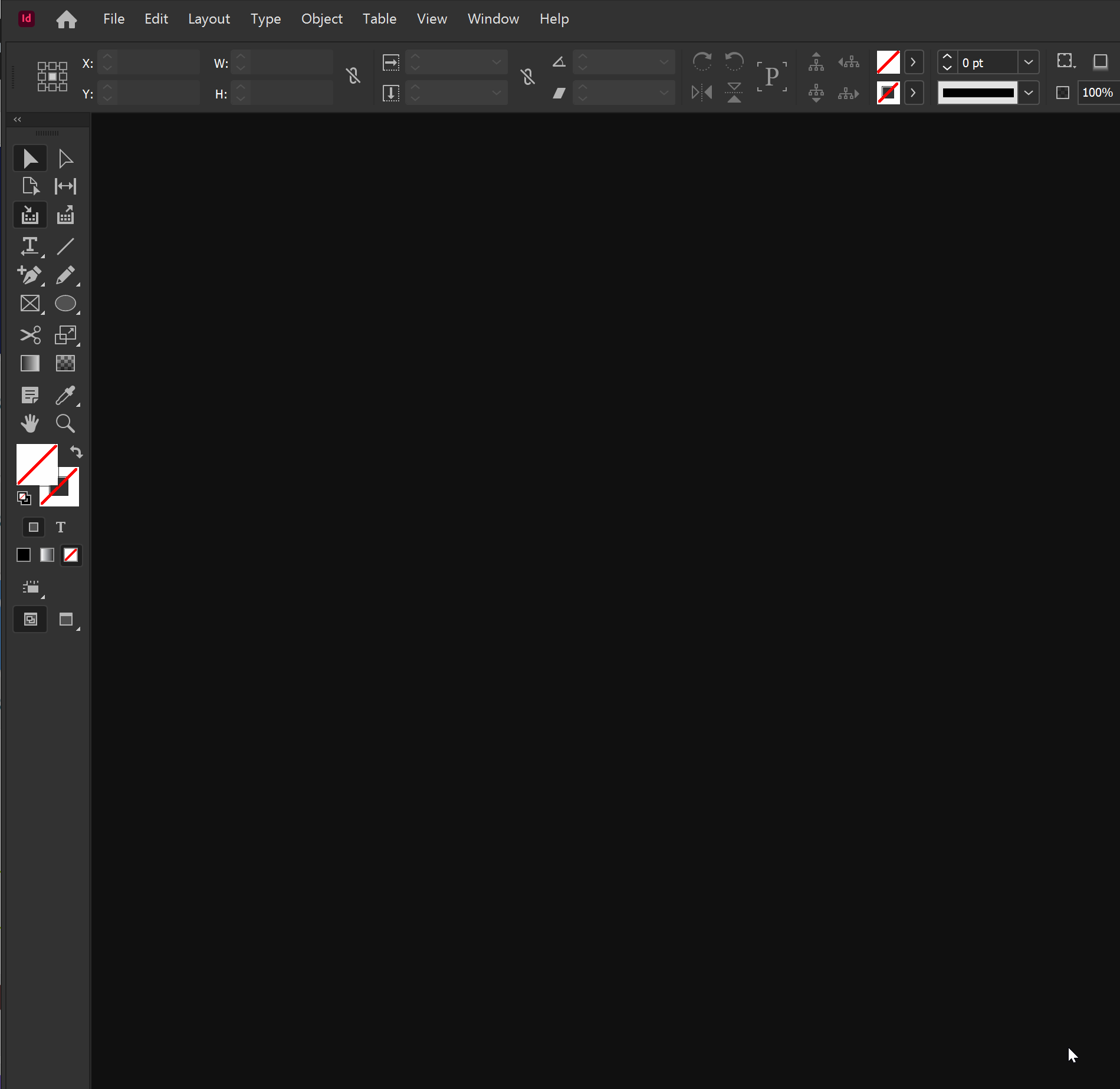
Task: Open the Scale Y Percentage dropdown
Action: pyautogui.click(x=497, y=93)
